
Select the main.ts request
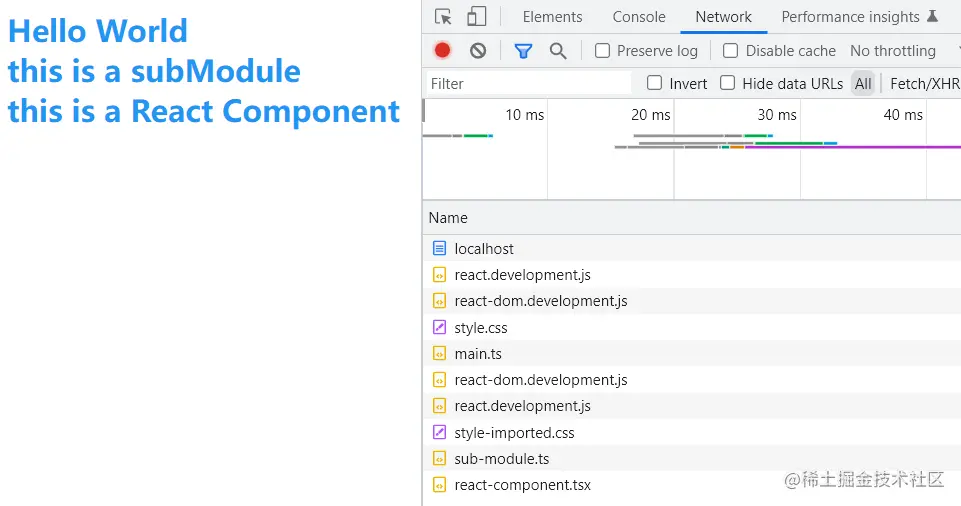pos(691,353)
